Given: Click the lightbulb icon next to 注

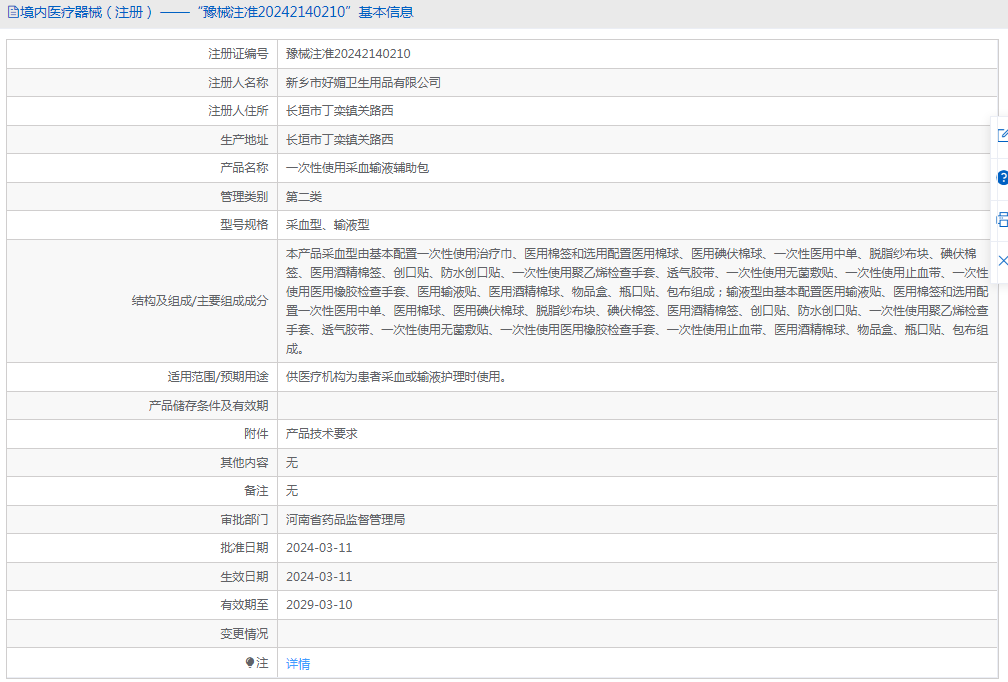Looking at the screenshot, I should coord(249,663).
